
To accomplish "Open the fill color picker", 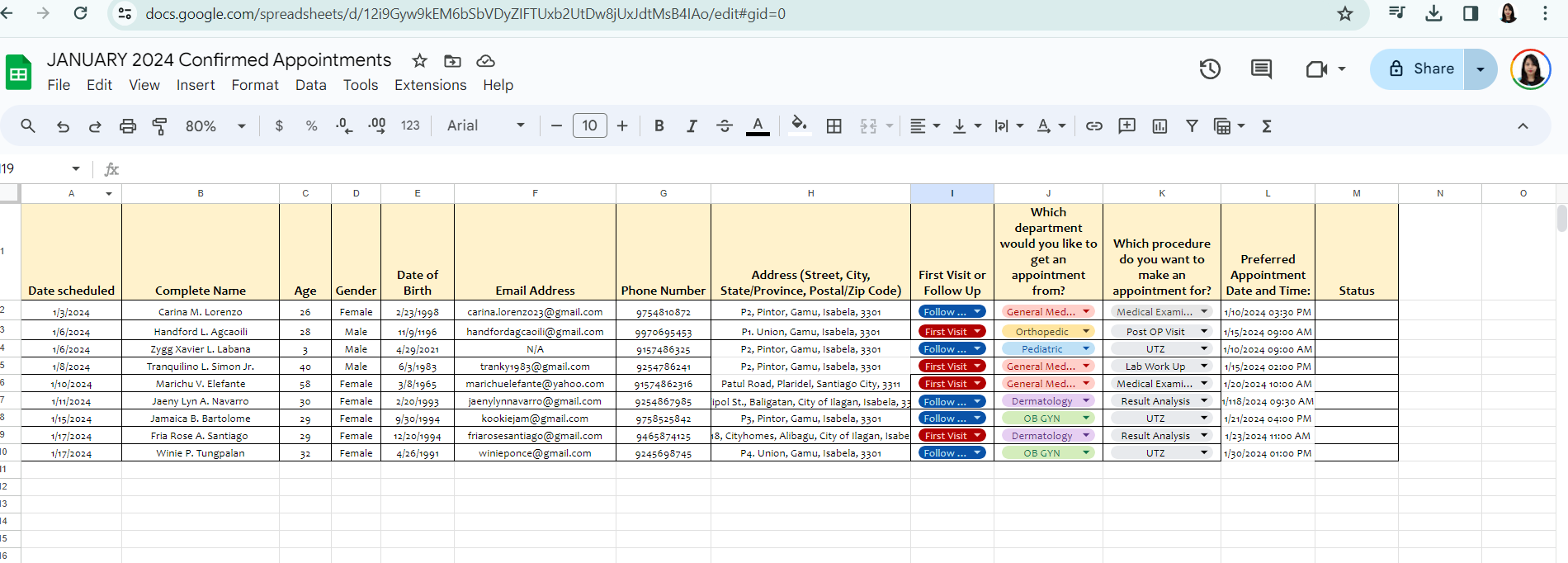I will tap(799, 126).
